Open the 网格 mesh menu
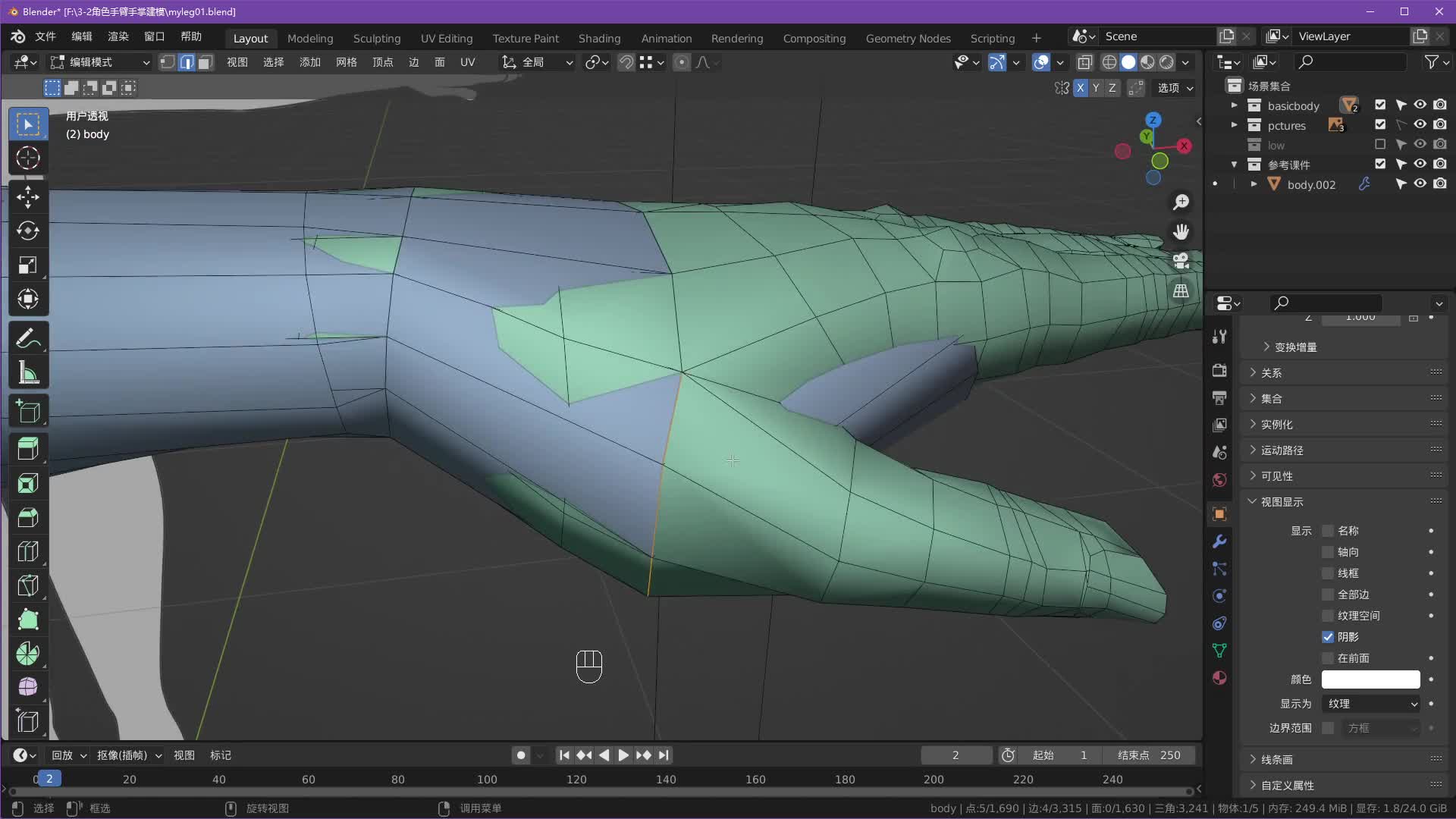This screenshot has width=1456, height=819. (346, 62)
